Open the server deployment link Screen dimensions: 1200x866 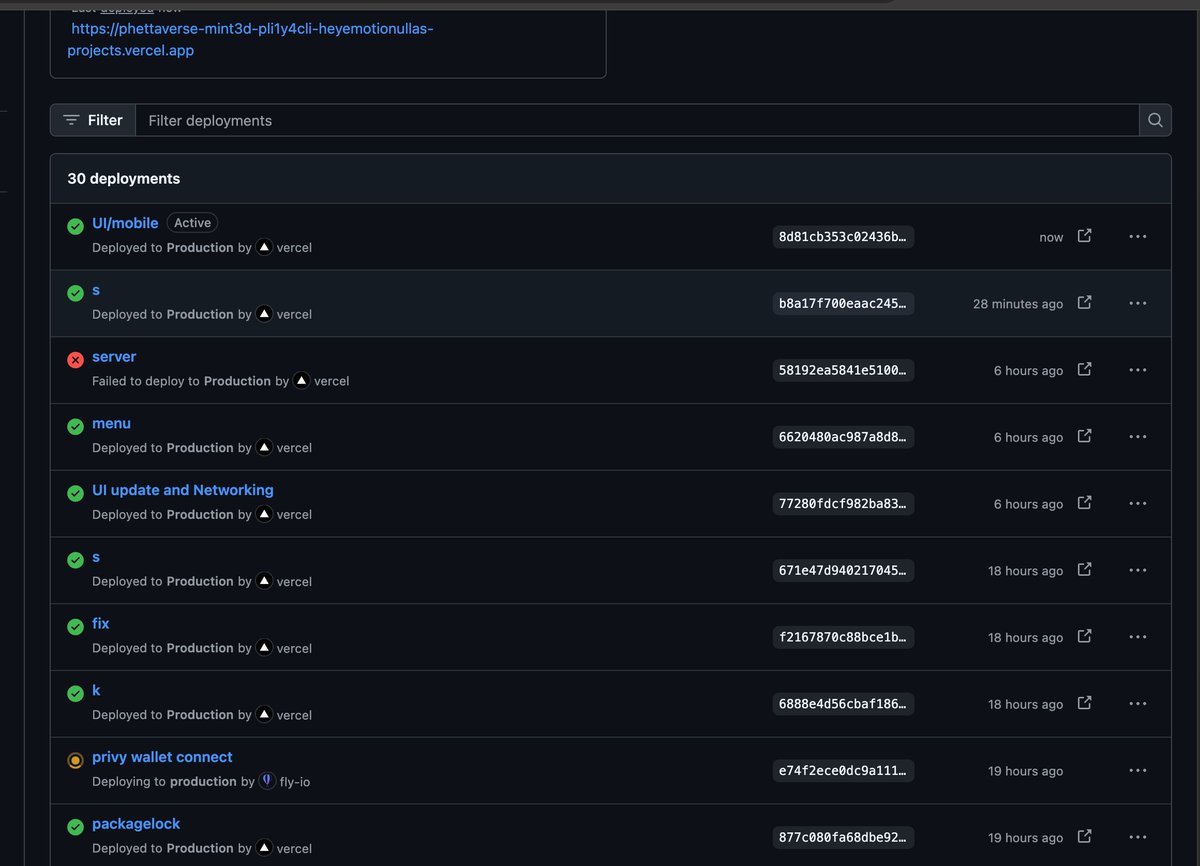click(114, 357)
